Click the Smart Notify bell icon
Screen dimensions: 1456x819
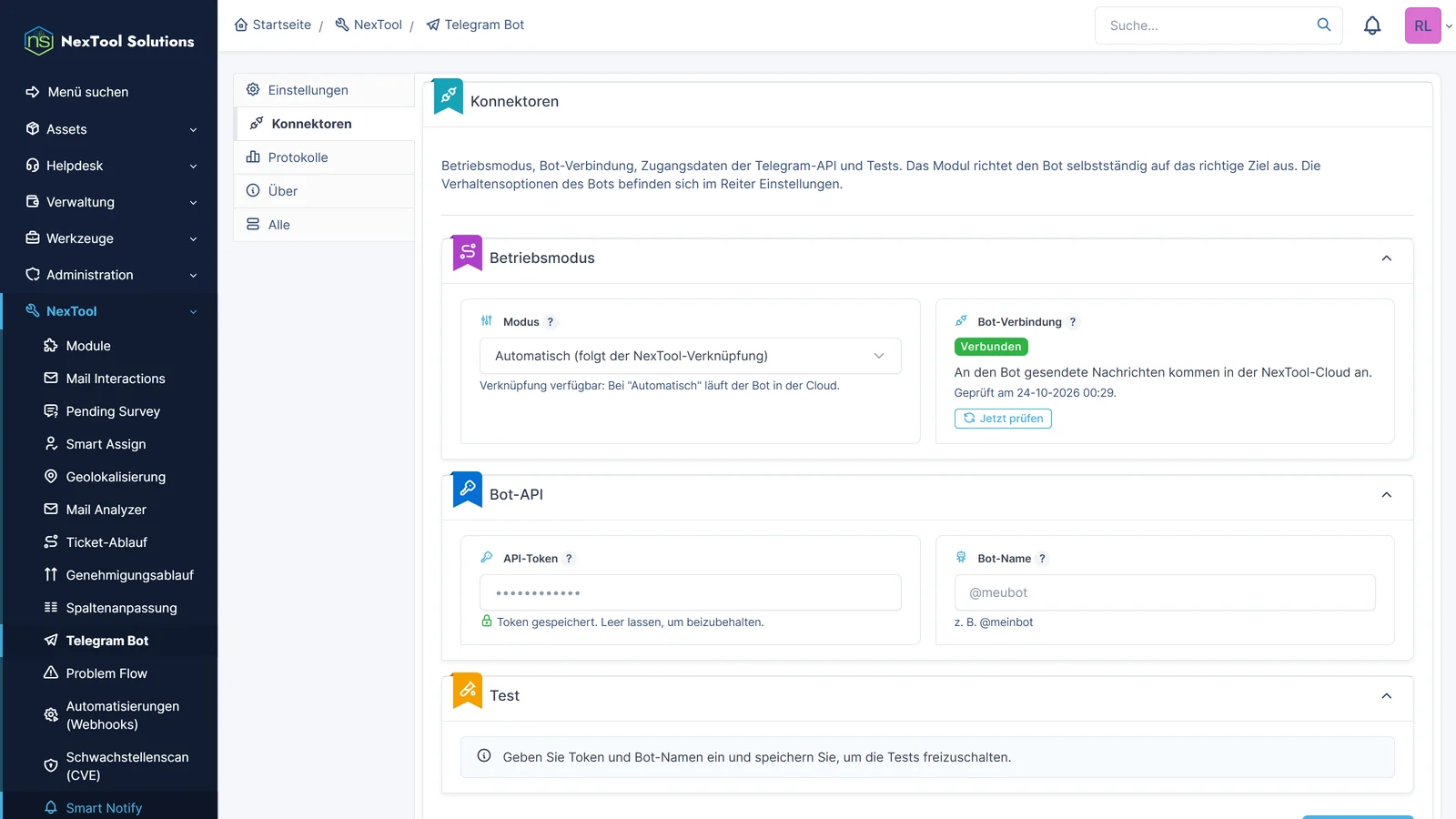[x=51, y=808]
